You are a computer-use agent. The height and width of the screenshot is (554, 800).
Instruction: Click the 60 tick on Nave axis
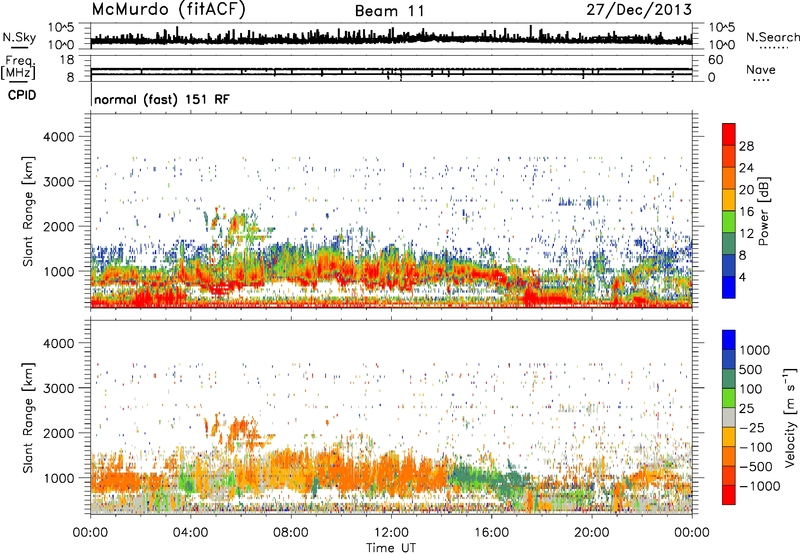(x=716, y=60)
